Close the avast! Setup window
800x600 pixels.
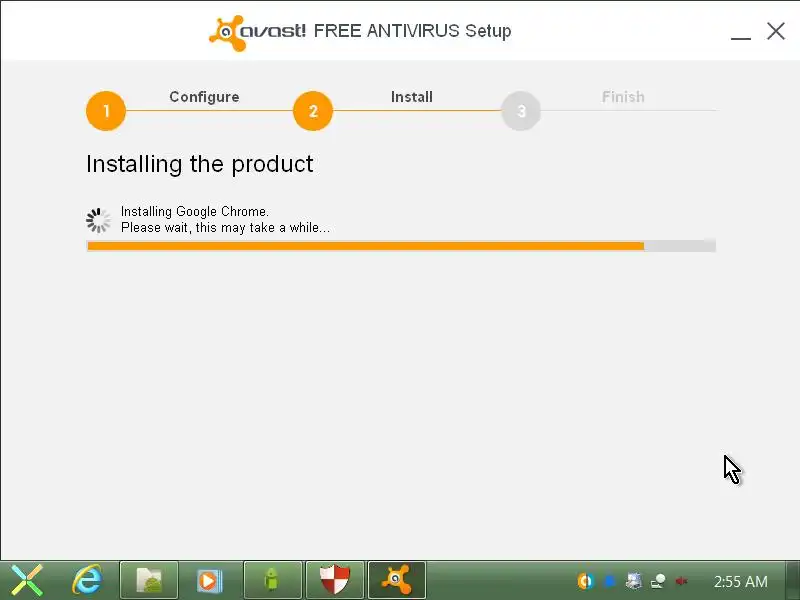point(776,31)
